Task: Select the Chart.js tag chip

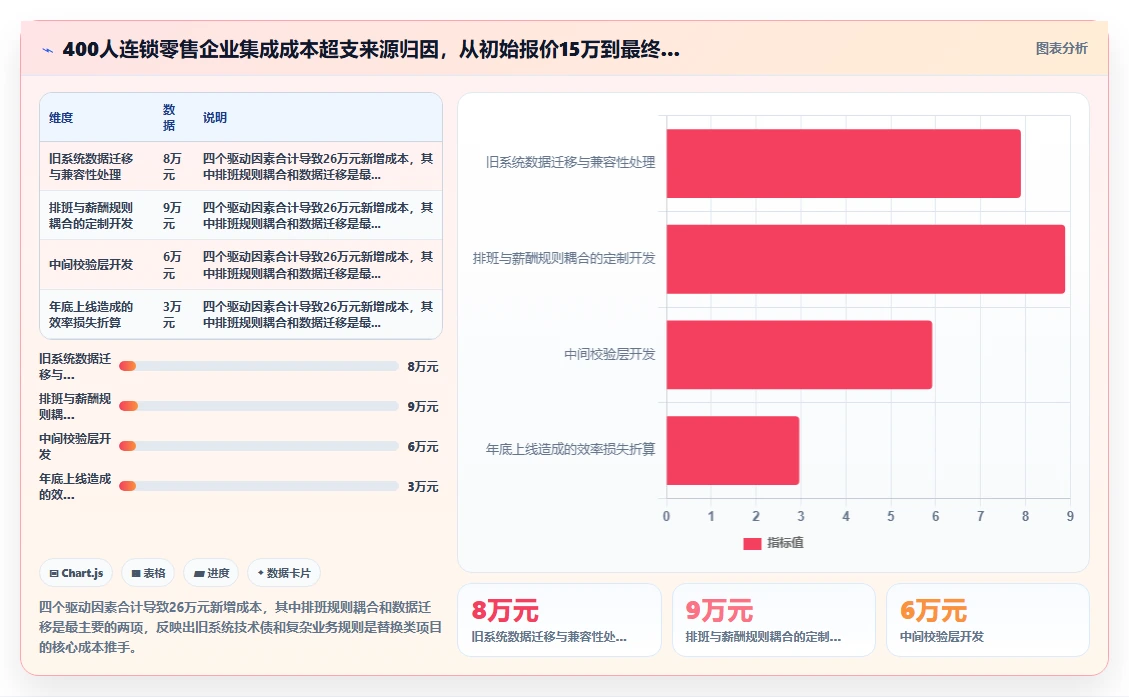Action: [76, 573]
